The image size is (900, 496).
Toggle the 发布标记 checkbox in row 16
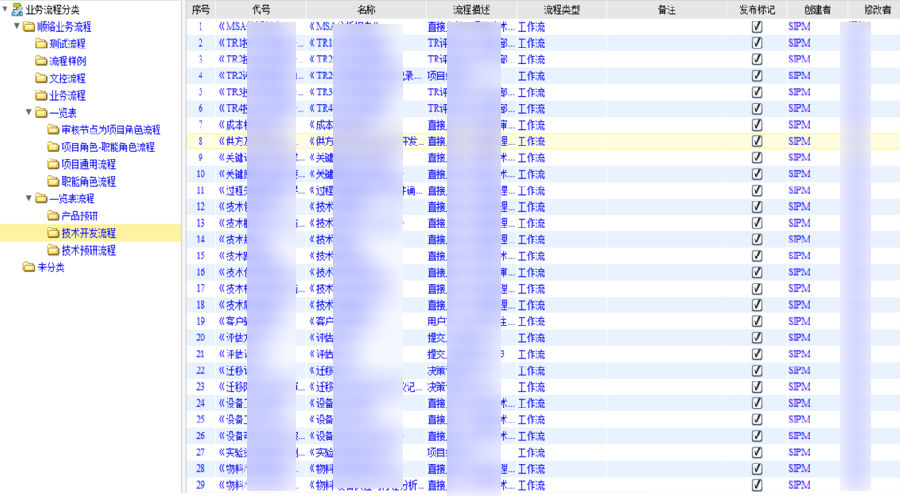click(x=757, y=272)
